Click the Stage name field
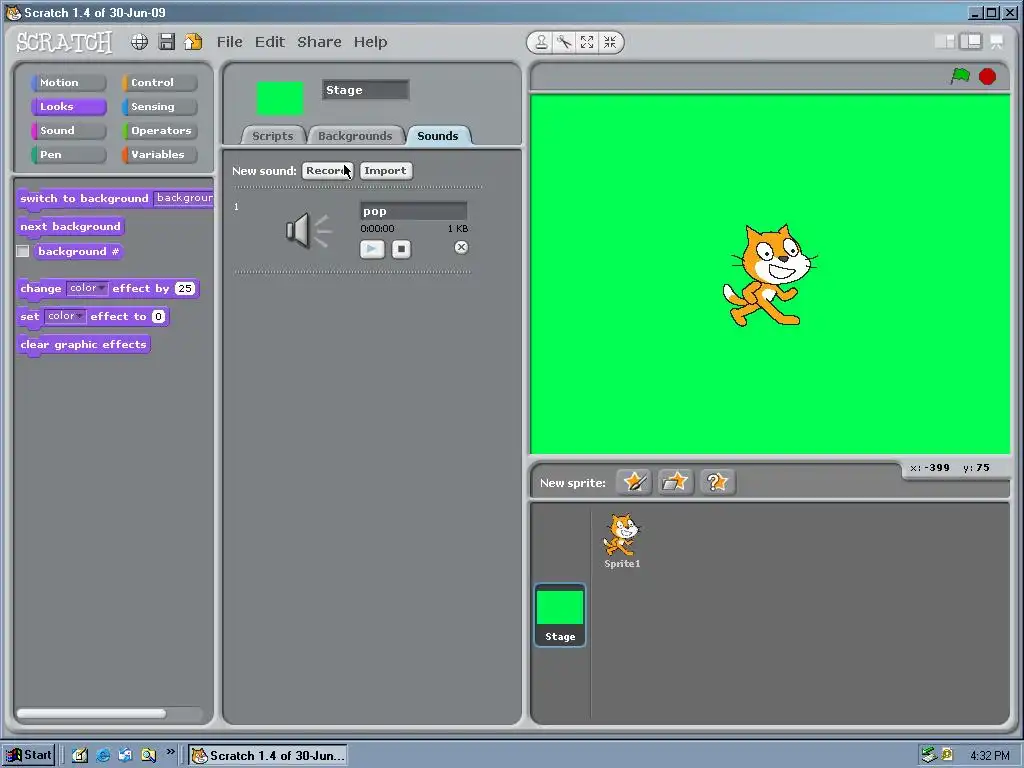1024x768 pixels. point(366,90)
